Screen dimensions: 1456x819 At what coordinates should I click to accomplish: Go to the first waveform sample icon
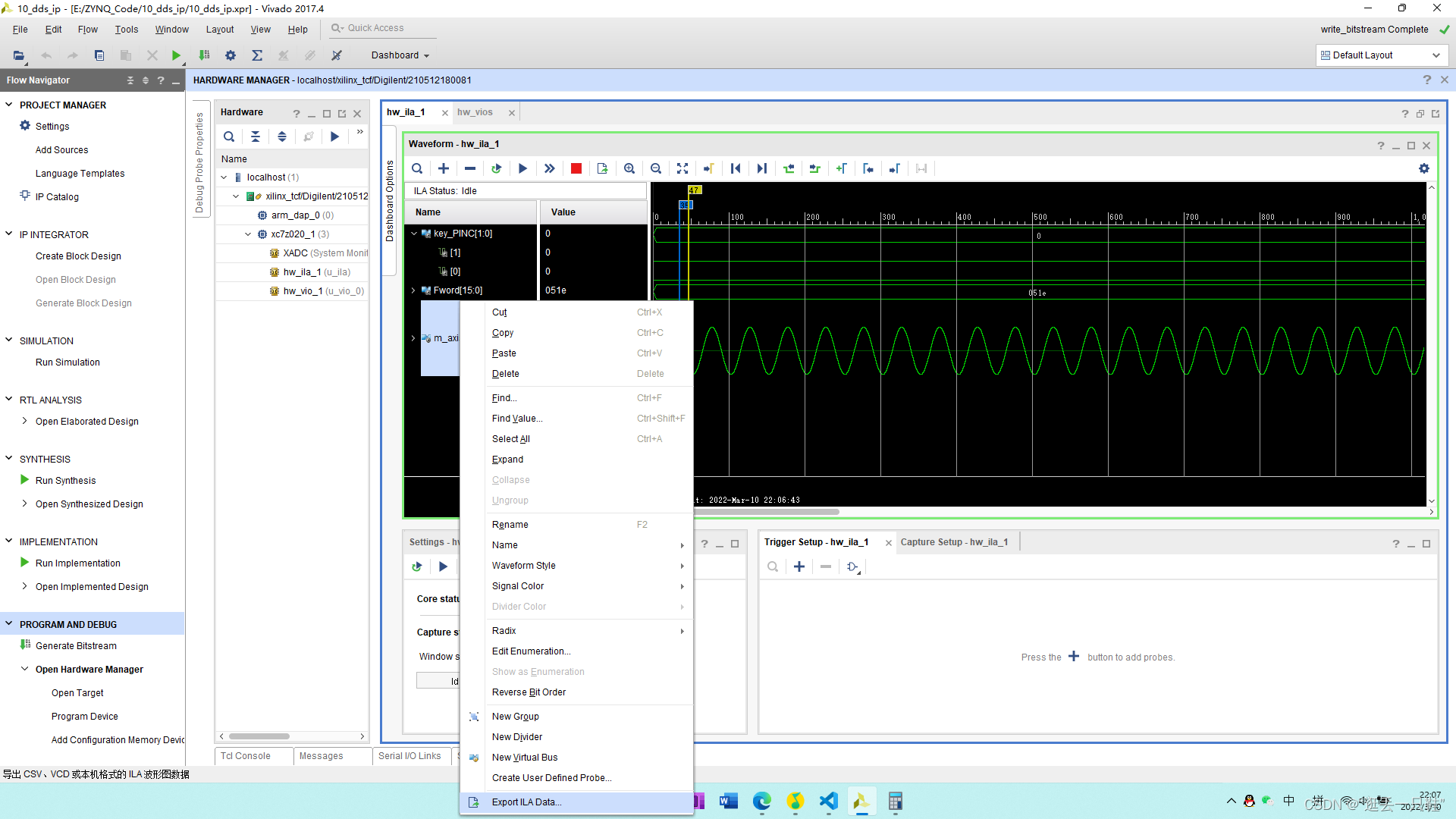735,168
